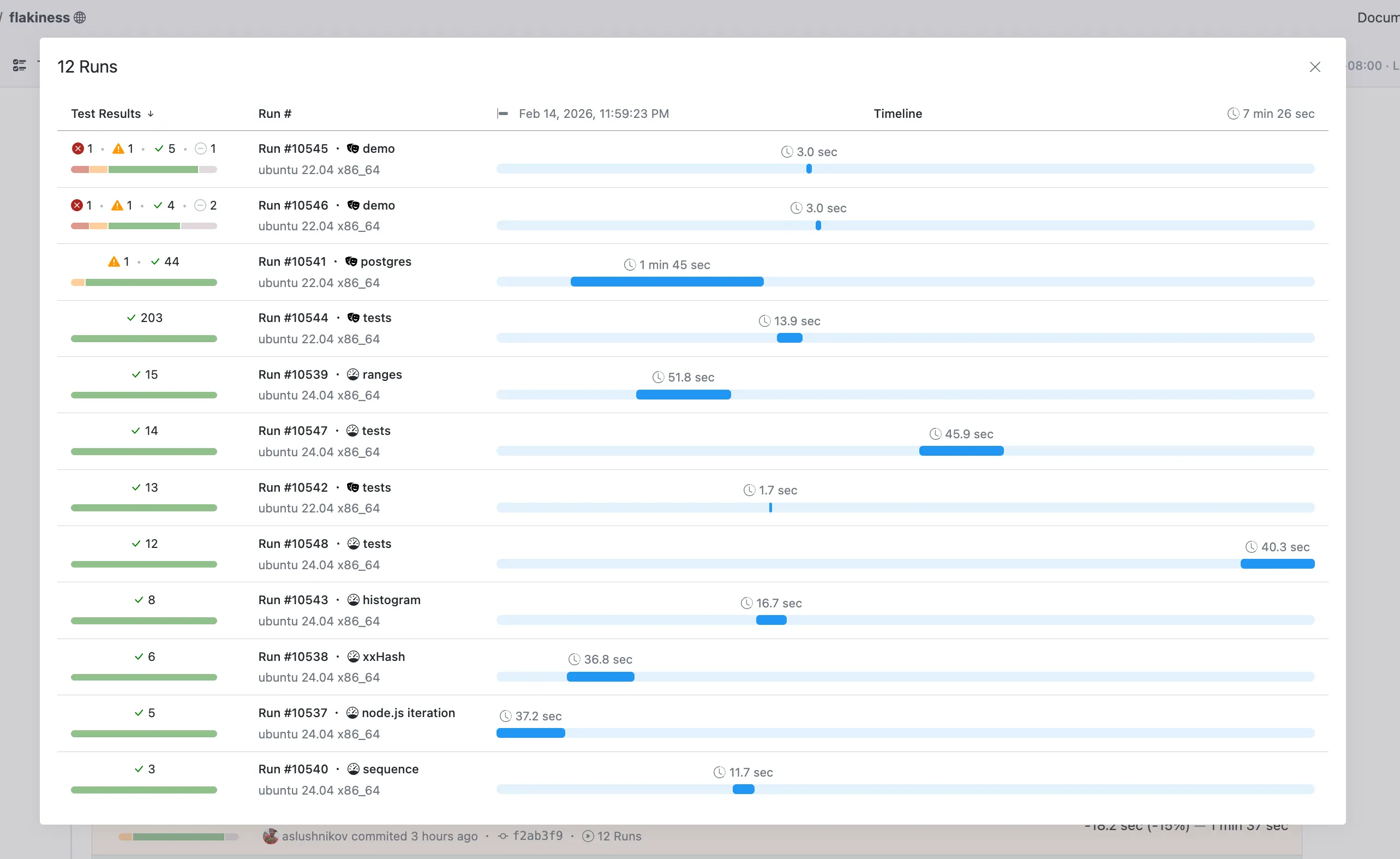Click the f2ab3f9 commit hash
This screenshot has height=859, width=1400.
(537, 836)
